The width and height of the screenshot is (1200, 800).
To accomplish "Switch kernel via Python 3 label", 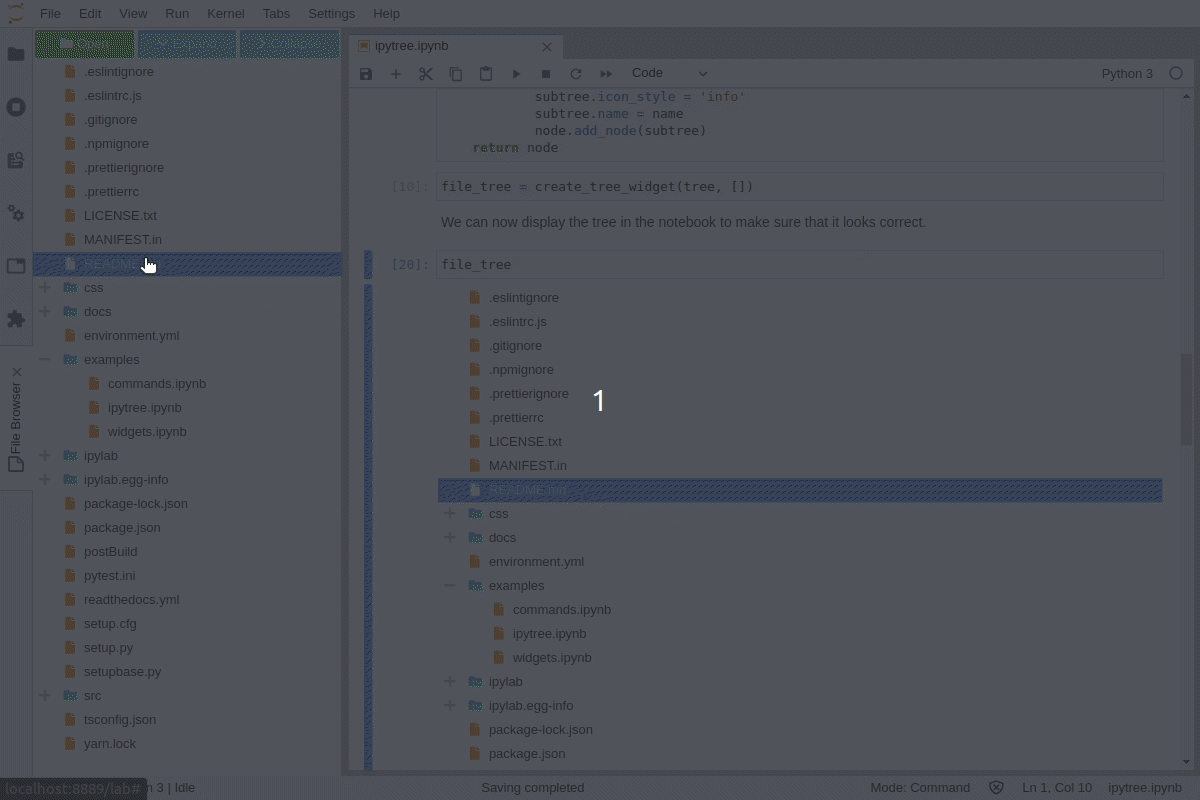I will 1127,73.
